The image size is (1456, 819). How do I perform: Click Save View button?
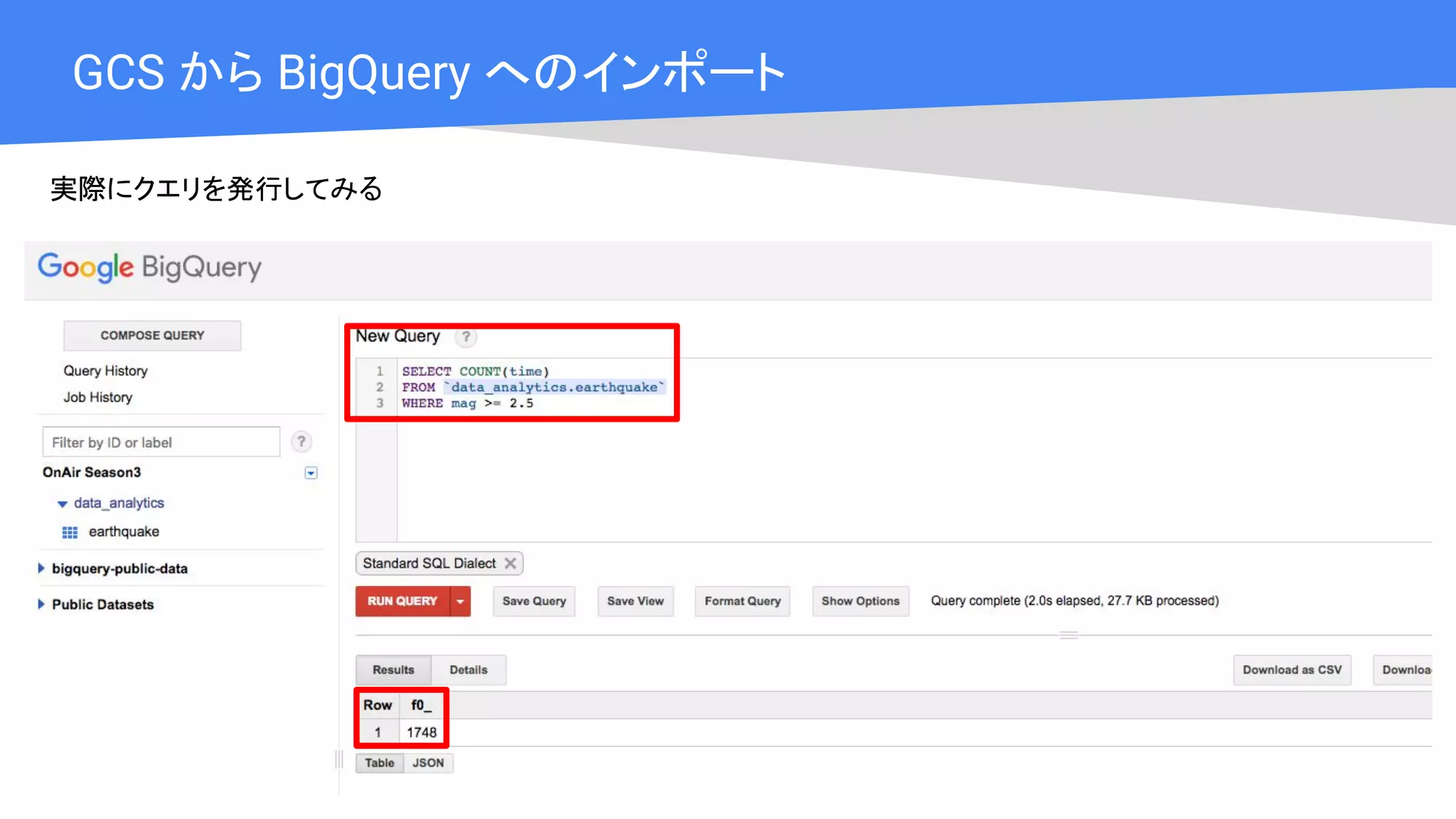pyautogui.click(x=636, y=601)
